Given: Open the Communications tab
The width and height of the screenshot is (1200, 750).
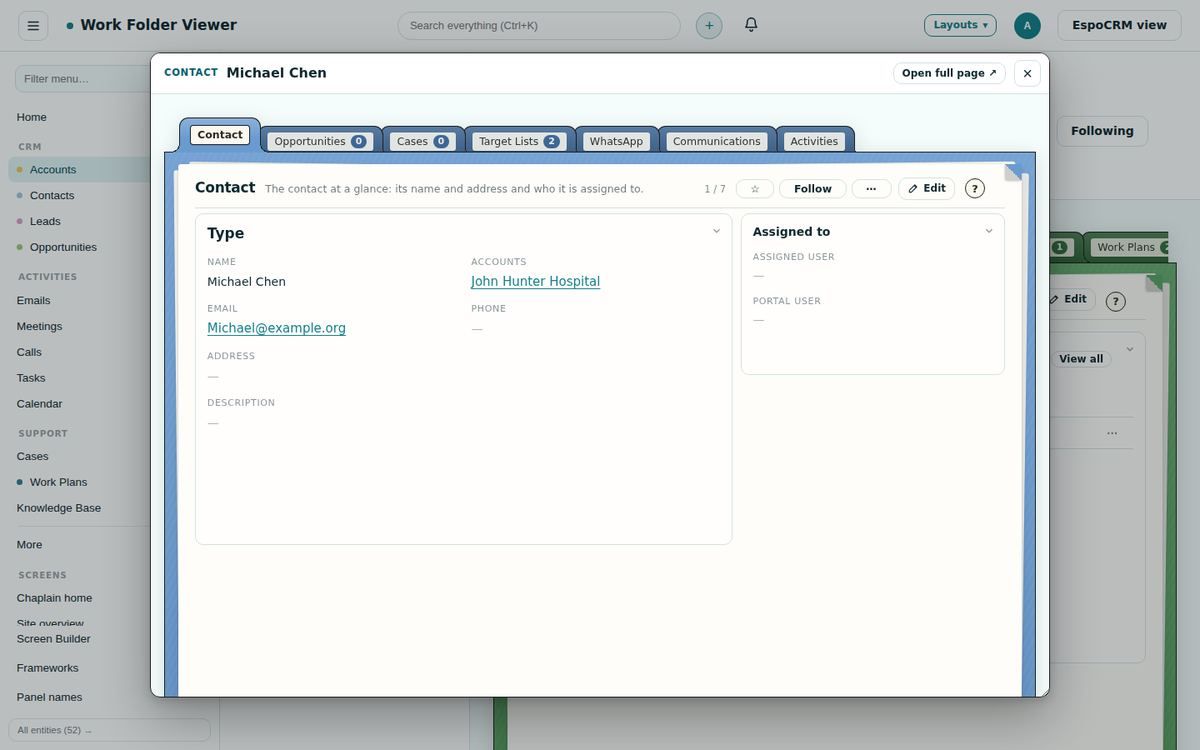Looking at the screenshot, I should [x=717, y=141].
